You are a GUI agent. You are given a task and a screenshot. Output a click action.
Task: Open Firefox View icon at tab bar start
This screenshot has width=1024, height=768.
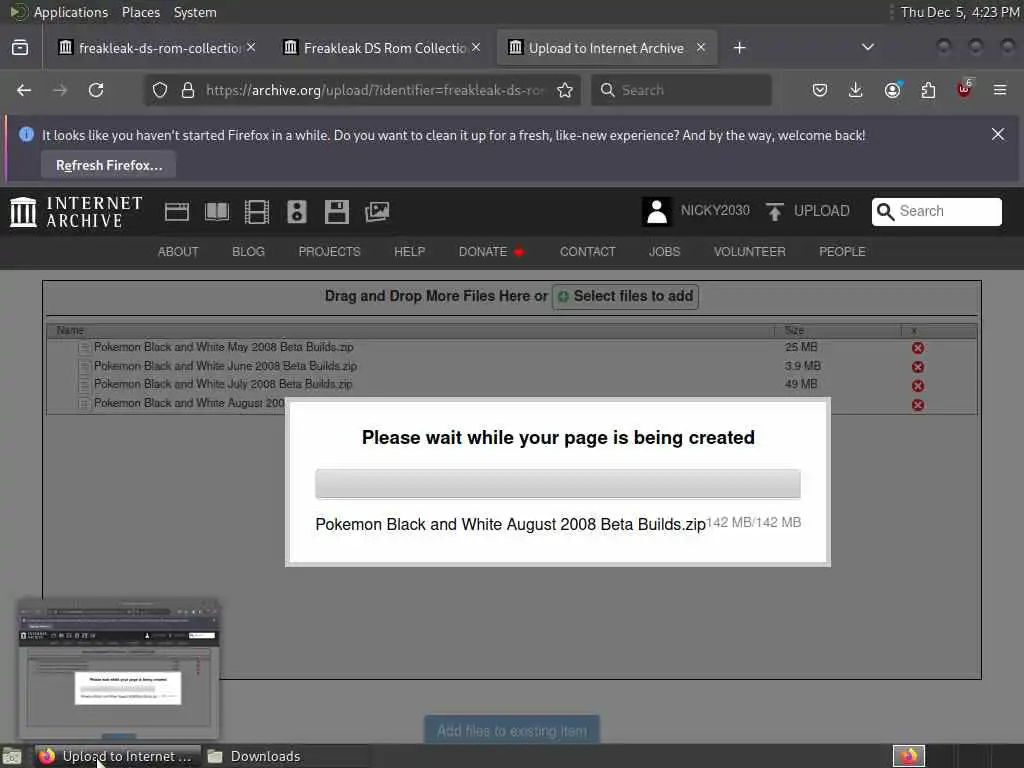(x=20, y=48)
